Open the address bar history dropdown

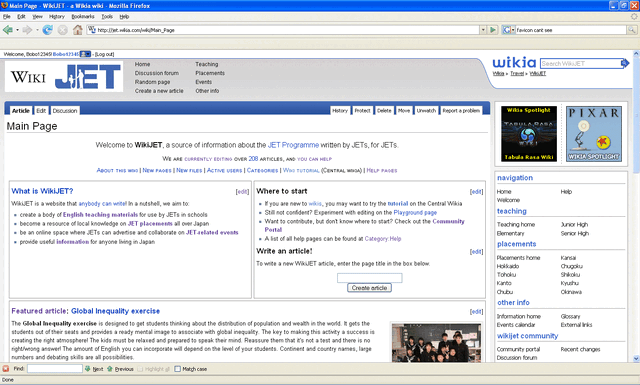483,30
